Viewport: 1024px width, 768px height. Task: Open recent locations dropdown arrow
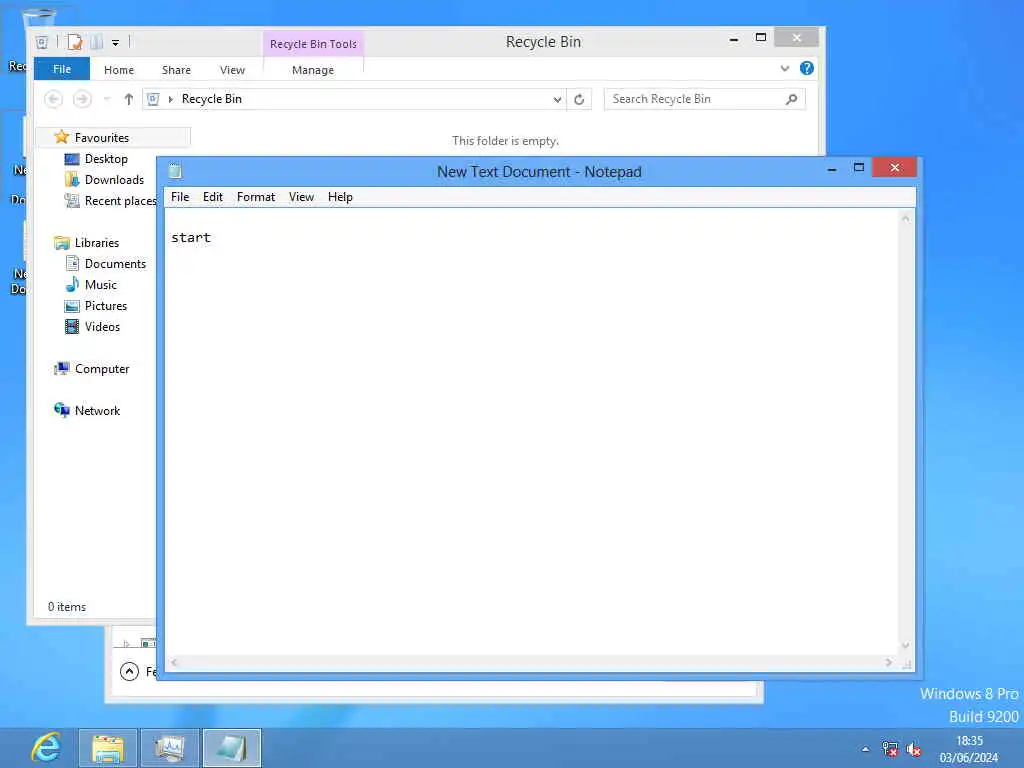click(x=106, y=99)
